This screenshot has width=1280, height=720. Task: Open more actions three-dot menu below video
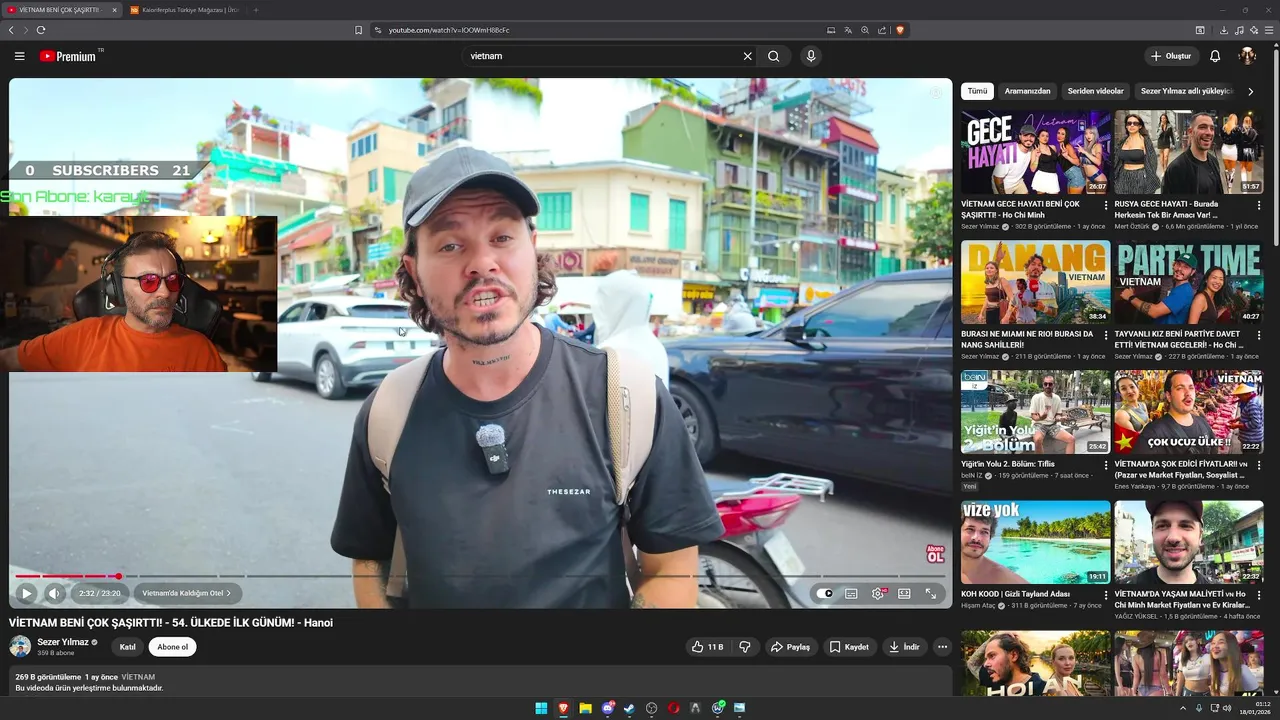tap(942, 647)
